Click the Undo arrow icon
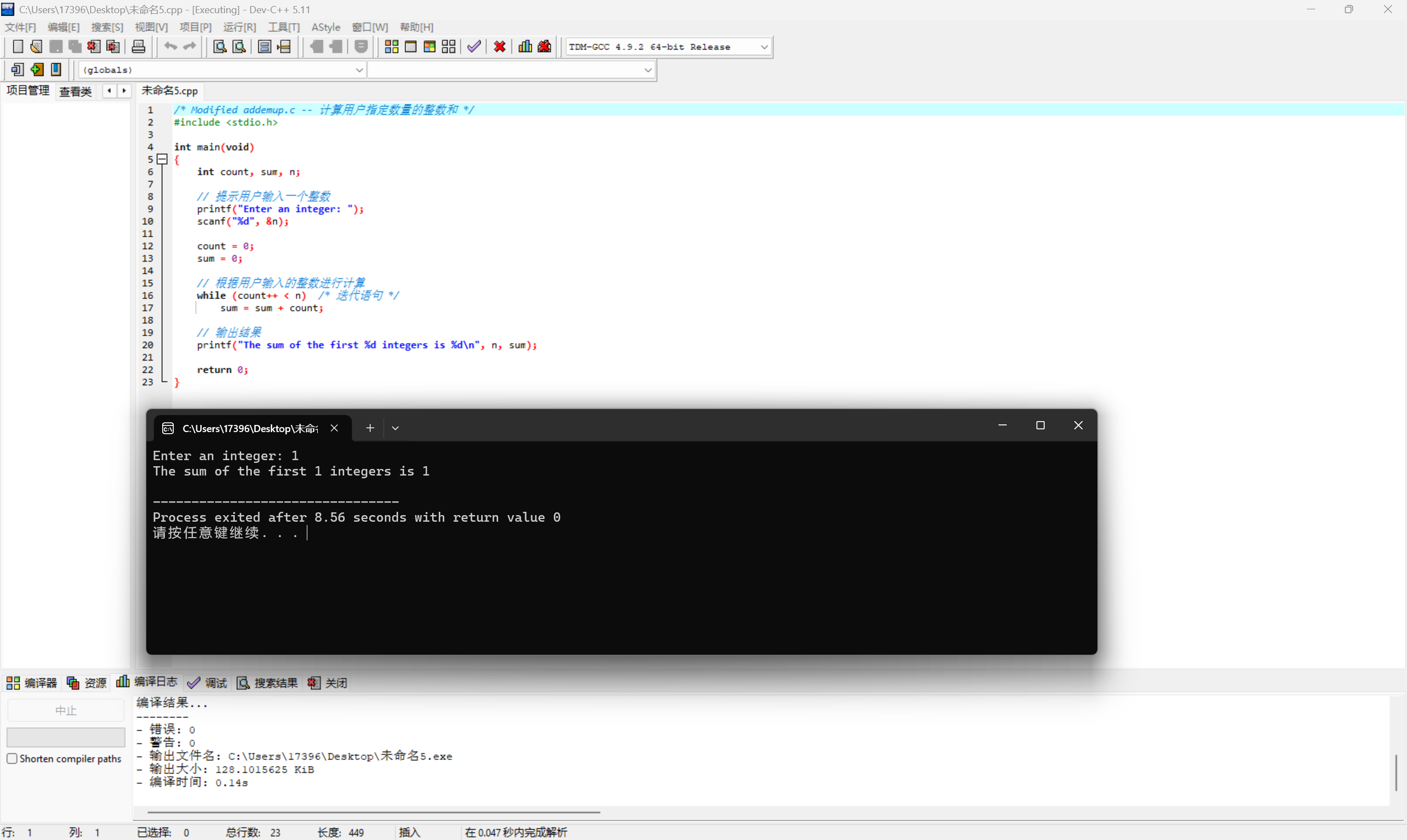This screenshot has height=840, width=1407. 170,47
